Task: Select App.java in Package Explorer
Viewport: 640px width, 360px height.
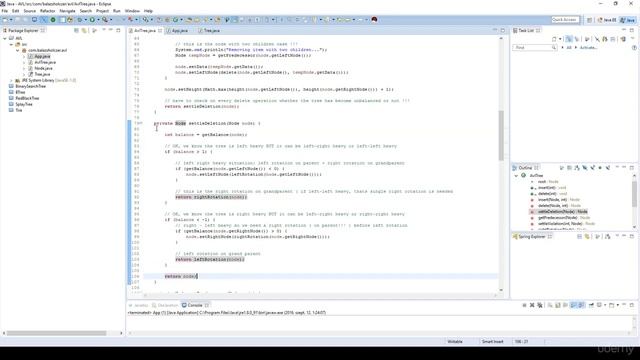Action: click(42, 56)
